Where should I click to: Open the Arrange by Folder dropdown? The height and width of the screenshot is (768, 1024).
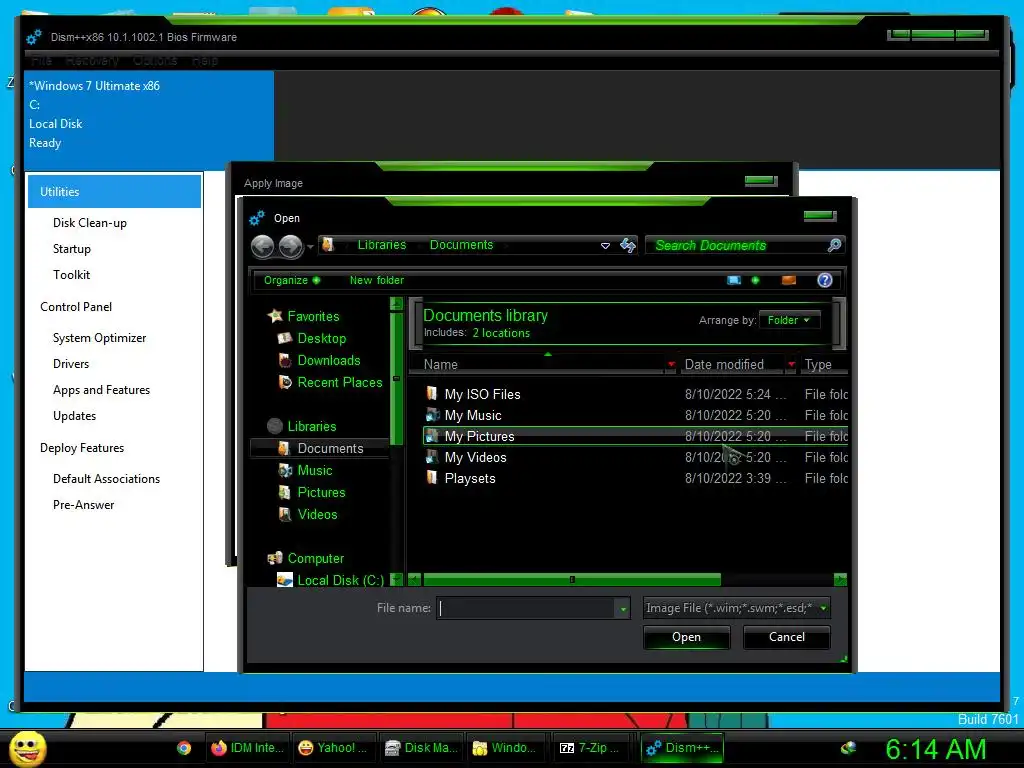(789, 320)
